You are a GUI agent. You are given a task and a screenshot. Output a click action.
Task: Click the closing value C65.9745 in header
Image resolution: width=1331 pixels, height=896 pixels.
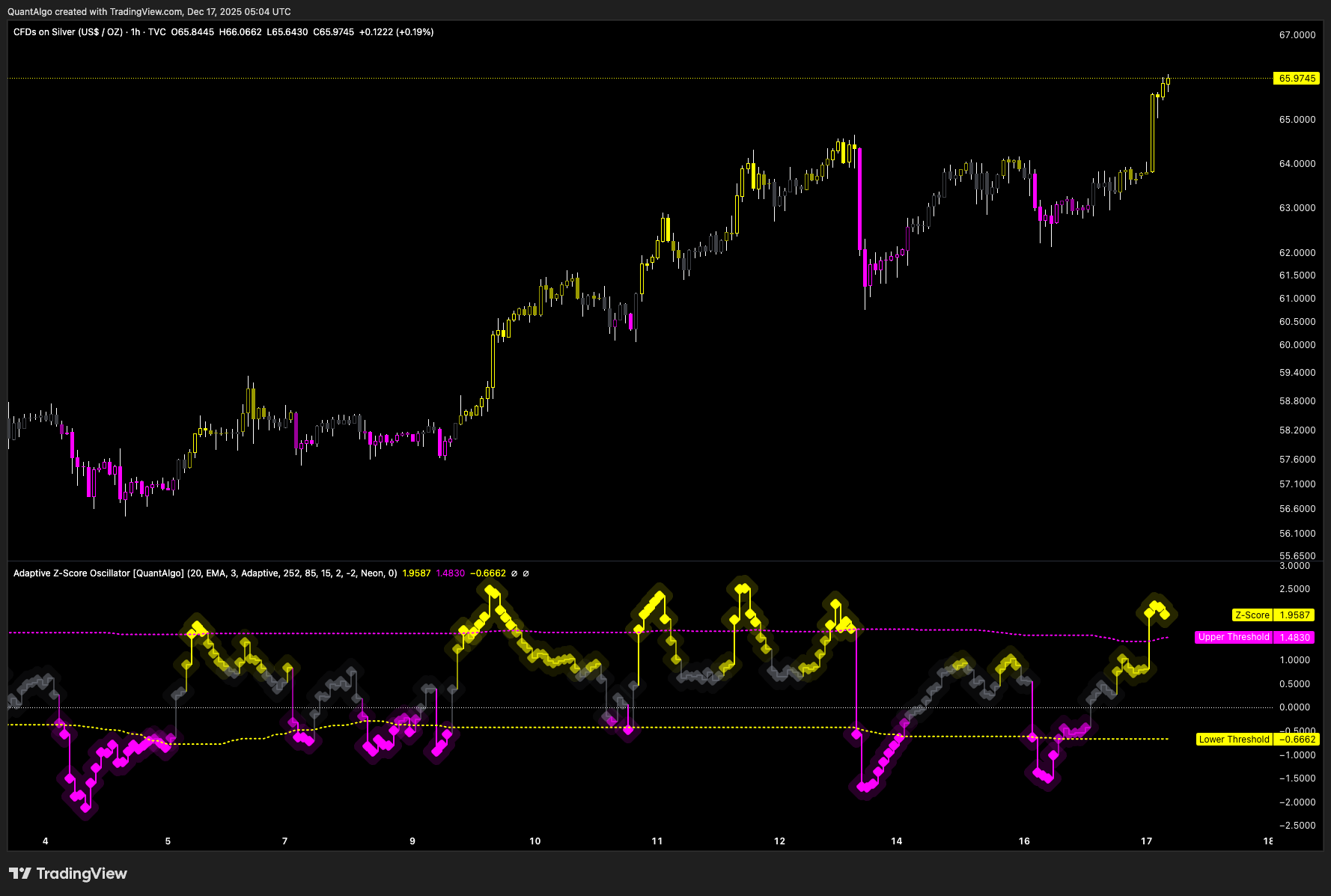point(334,32)
